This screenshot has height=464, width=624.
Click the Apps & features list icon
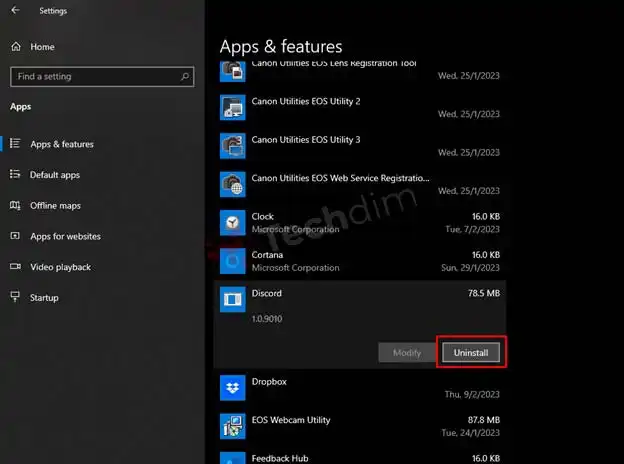point(15,144)
